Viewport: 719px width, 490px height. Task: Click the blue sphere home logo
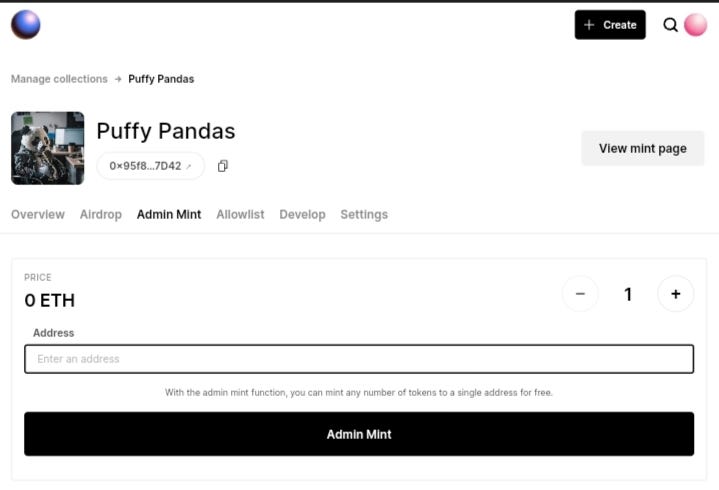[25, 24]
